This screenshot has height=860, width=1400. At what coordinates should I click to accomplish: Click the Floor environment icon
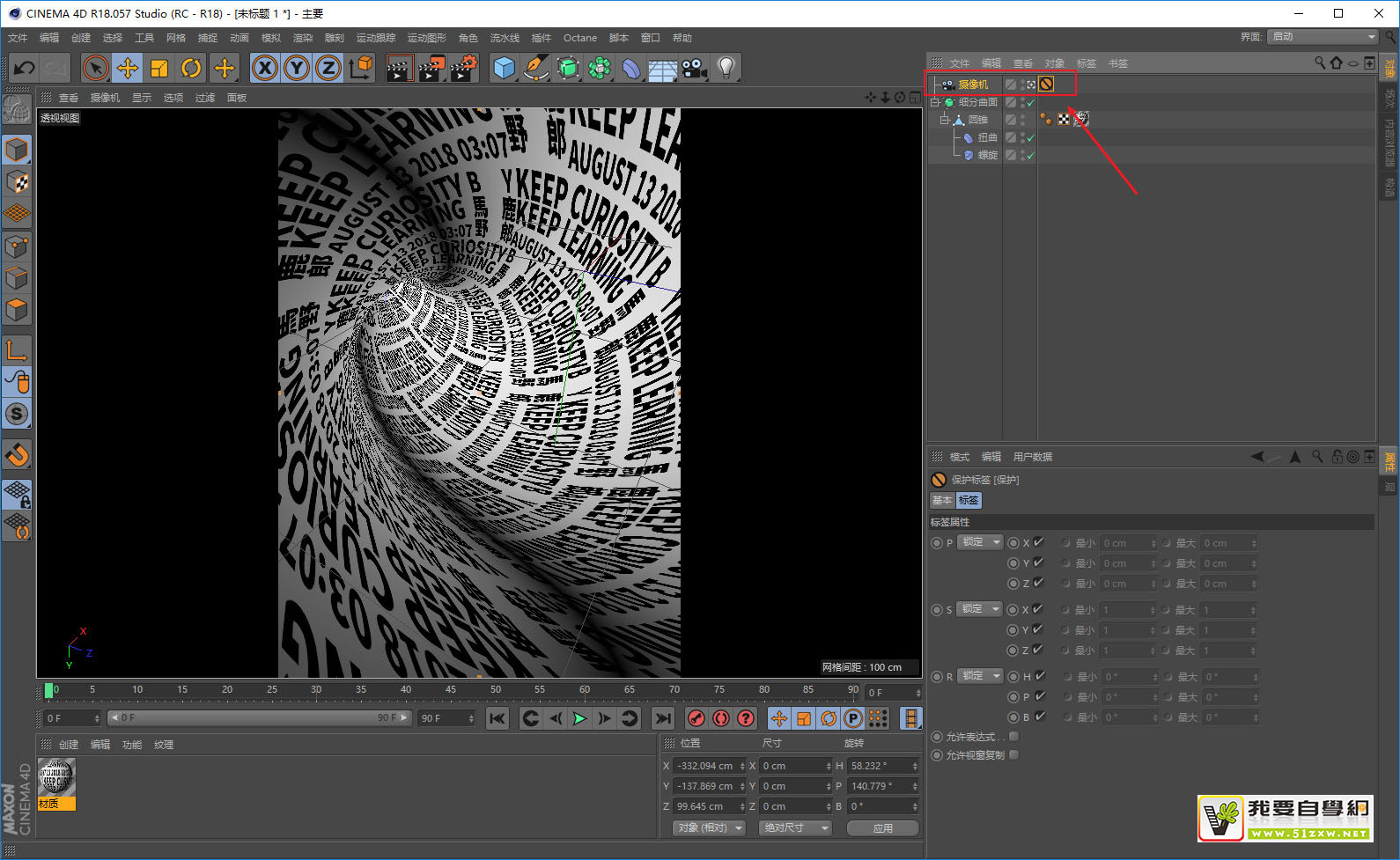pyautogui.click(x=663, y=68)
